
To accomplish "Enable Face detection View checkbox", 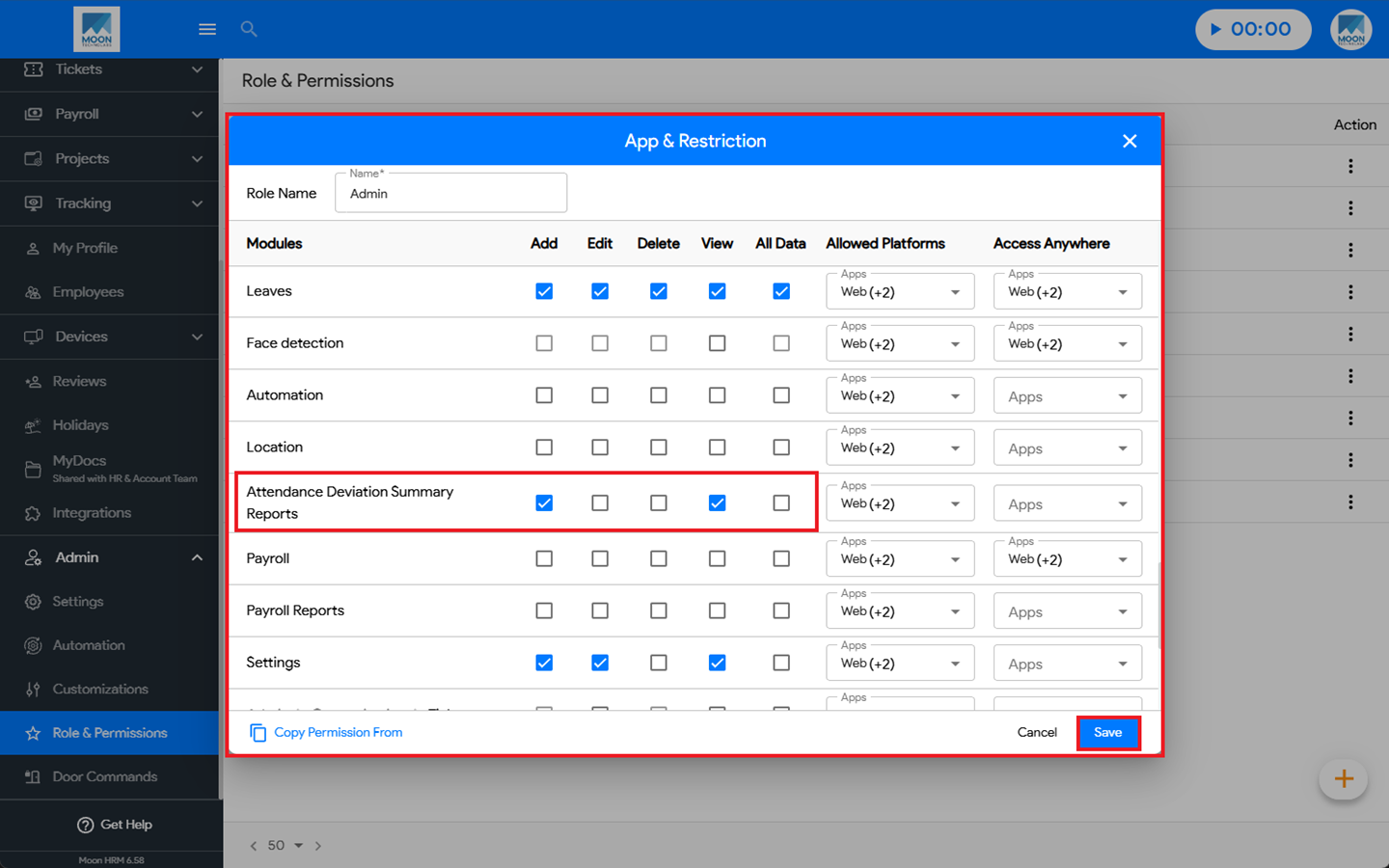I will point(717,343).
